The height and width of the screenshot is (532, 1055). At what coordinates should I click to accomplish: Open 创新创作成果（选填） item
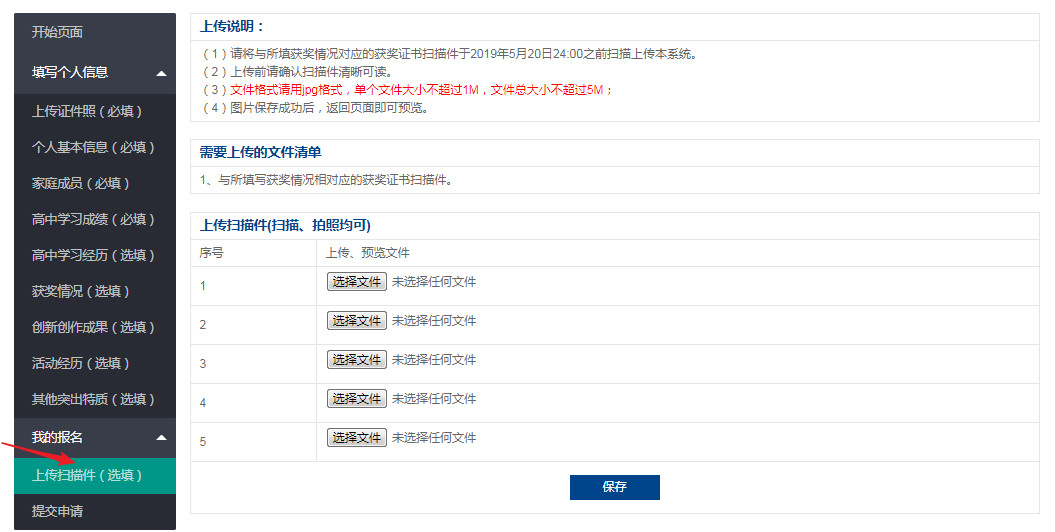[95, 327]
